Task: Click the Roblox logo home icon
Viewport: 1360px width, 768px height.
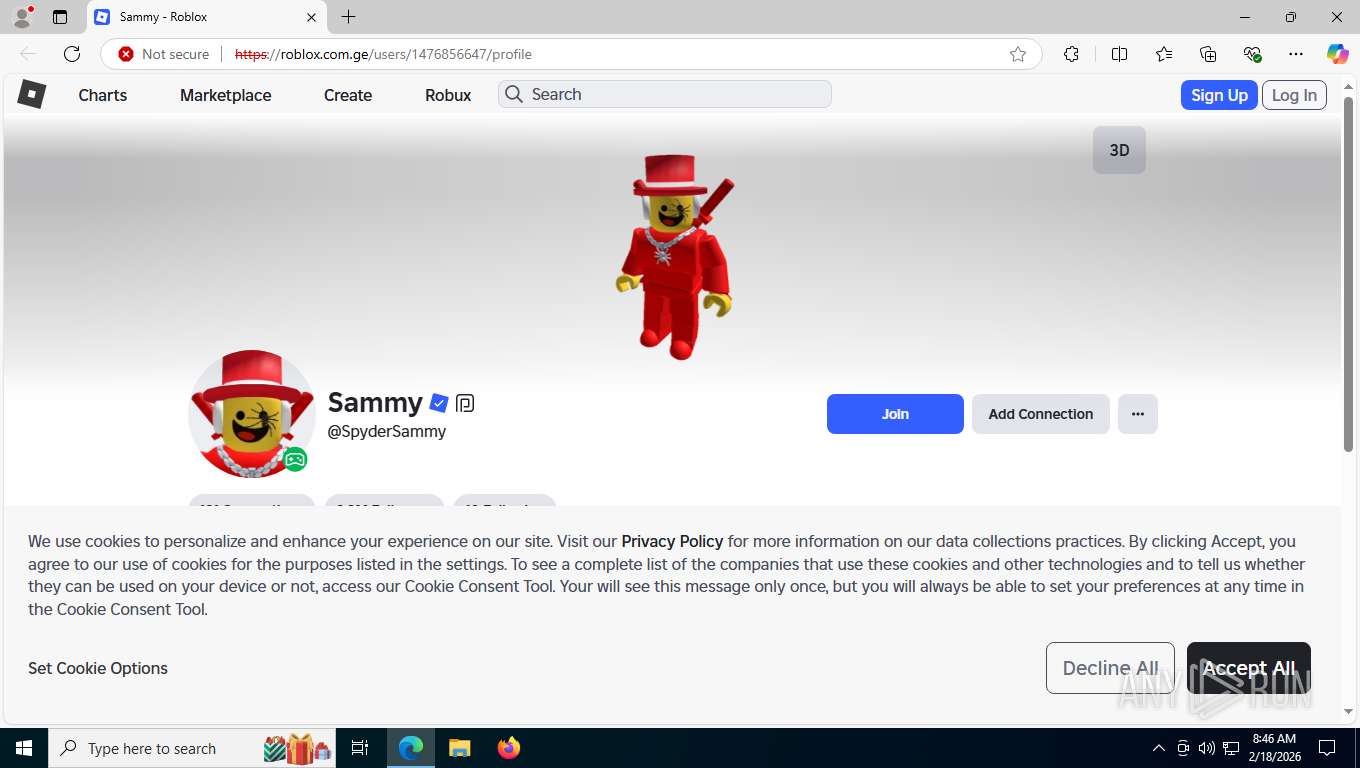Action: click(x=32, y=94)
